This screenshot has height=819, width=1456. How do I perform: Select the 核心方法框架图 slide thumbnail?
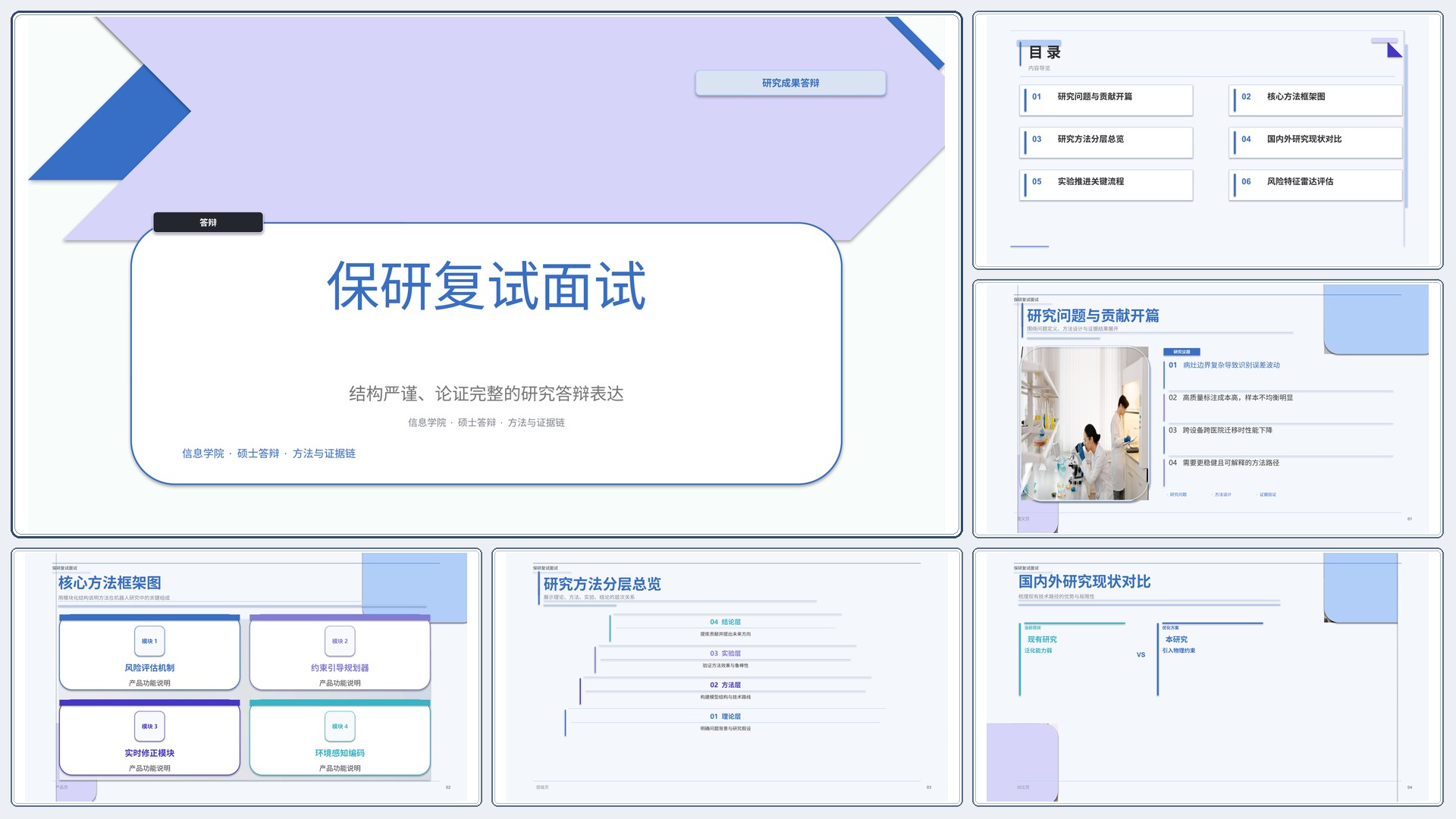pyautogui.click(x=246, y=677)
